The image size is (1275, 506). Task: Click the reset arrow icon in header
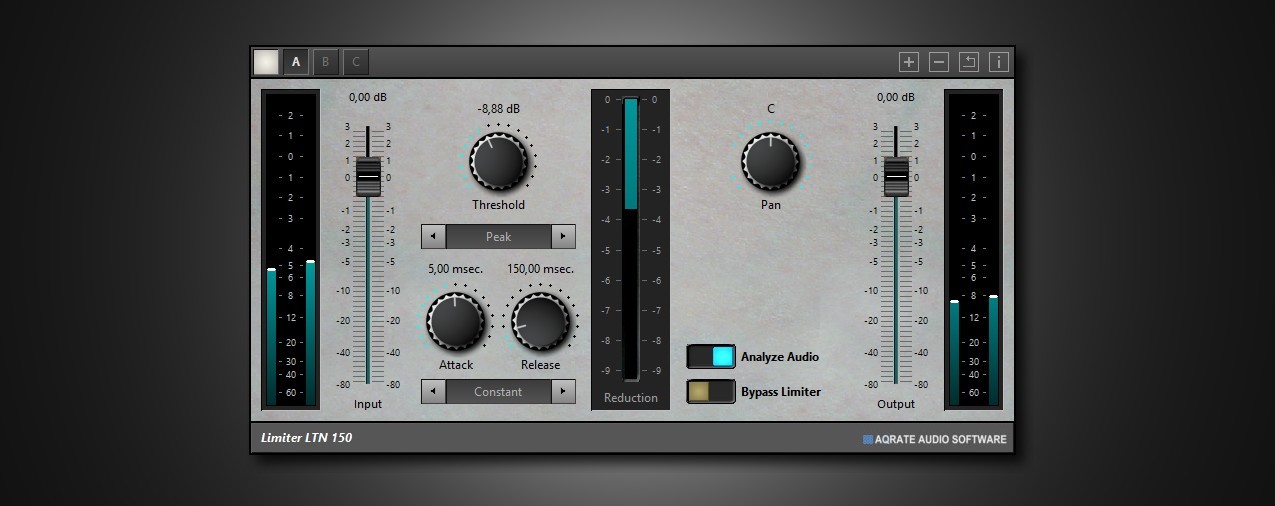point(969,62)
